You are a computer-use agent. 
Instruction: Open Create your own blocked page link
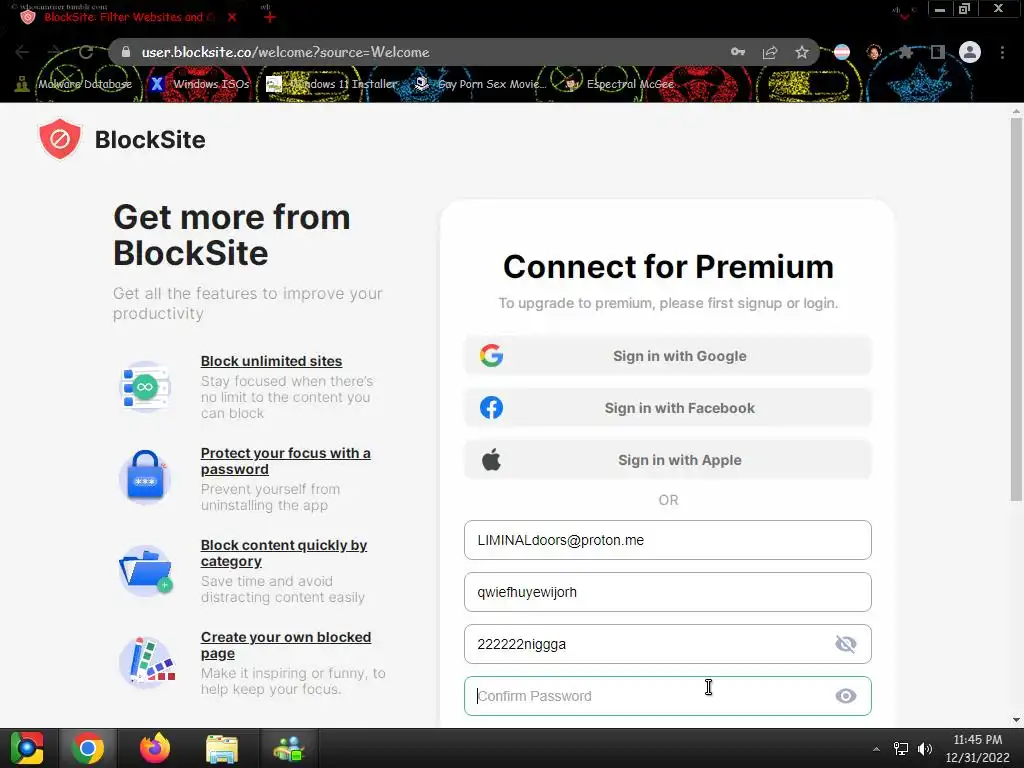[285, 645]
